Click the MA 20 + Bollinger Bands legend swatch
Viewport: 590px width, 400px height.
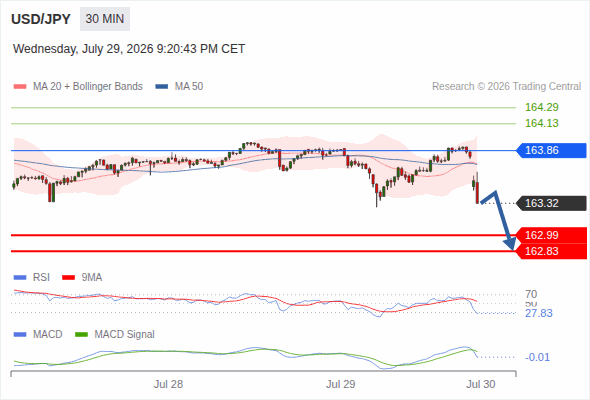pyautogui.click(x=20, y=87)
